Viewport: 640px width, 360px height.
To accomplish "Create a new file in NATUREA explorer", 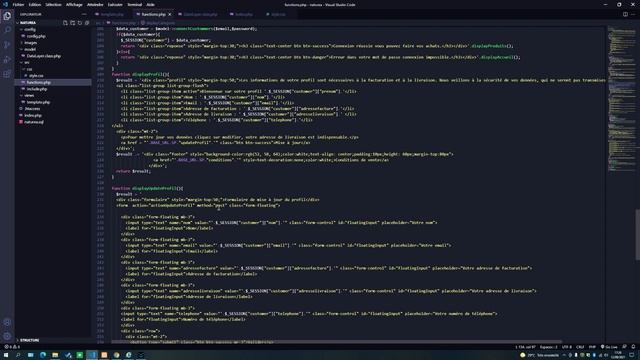I will click(65, 23).
